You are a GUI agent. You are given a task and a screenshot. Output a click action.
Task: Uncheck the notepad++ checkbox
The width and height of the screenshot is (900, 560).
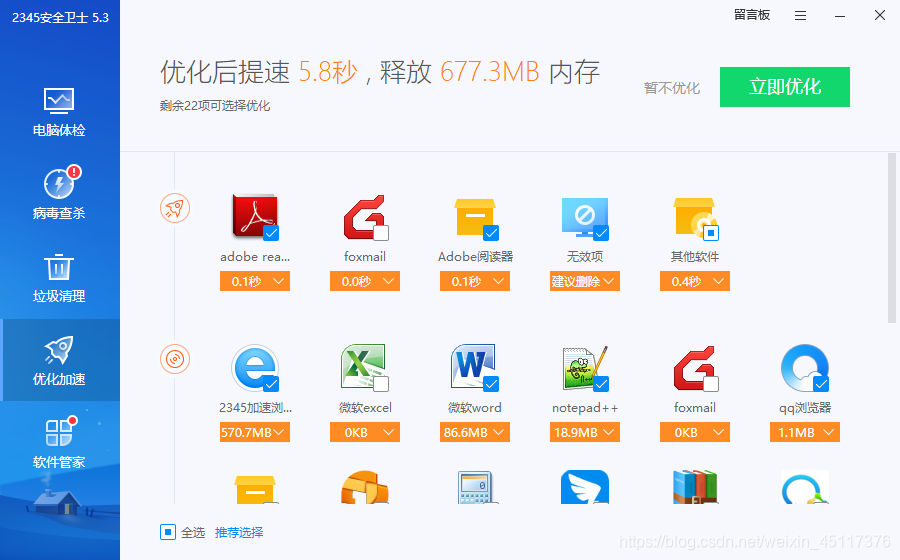pyautogui.click(x=601, y=384)
